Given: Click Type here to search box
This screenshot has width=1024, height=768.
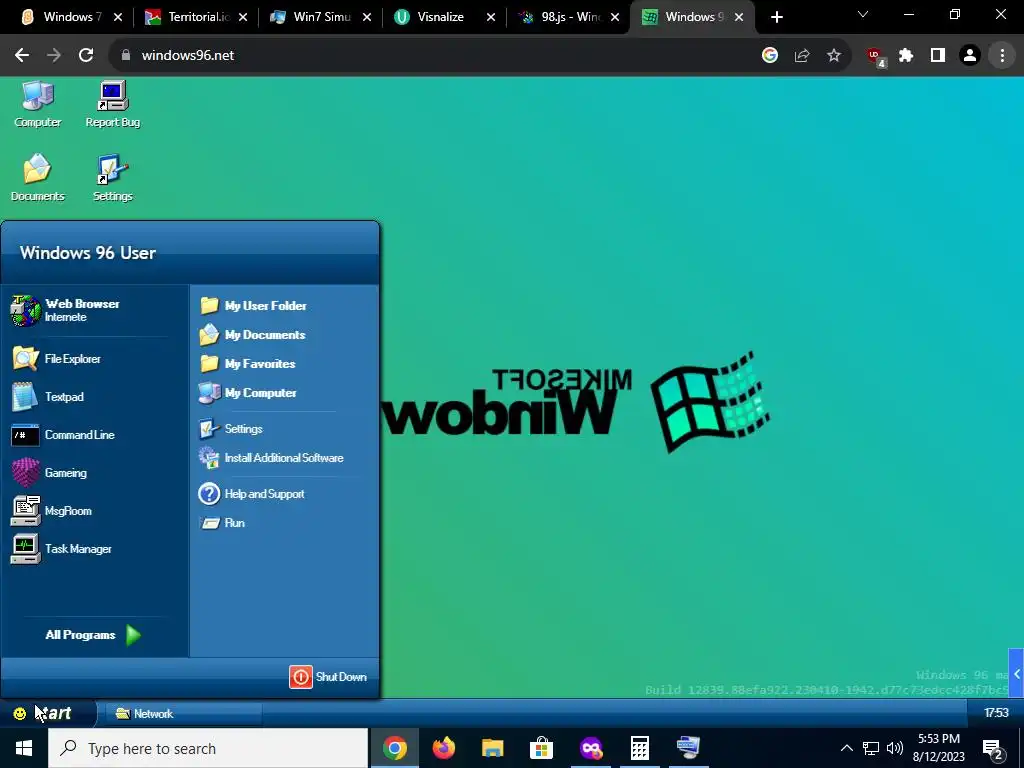Looking at the screenshot, I should click(208, 748).
